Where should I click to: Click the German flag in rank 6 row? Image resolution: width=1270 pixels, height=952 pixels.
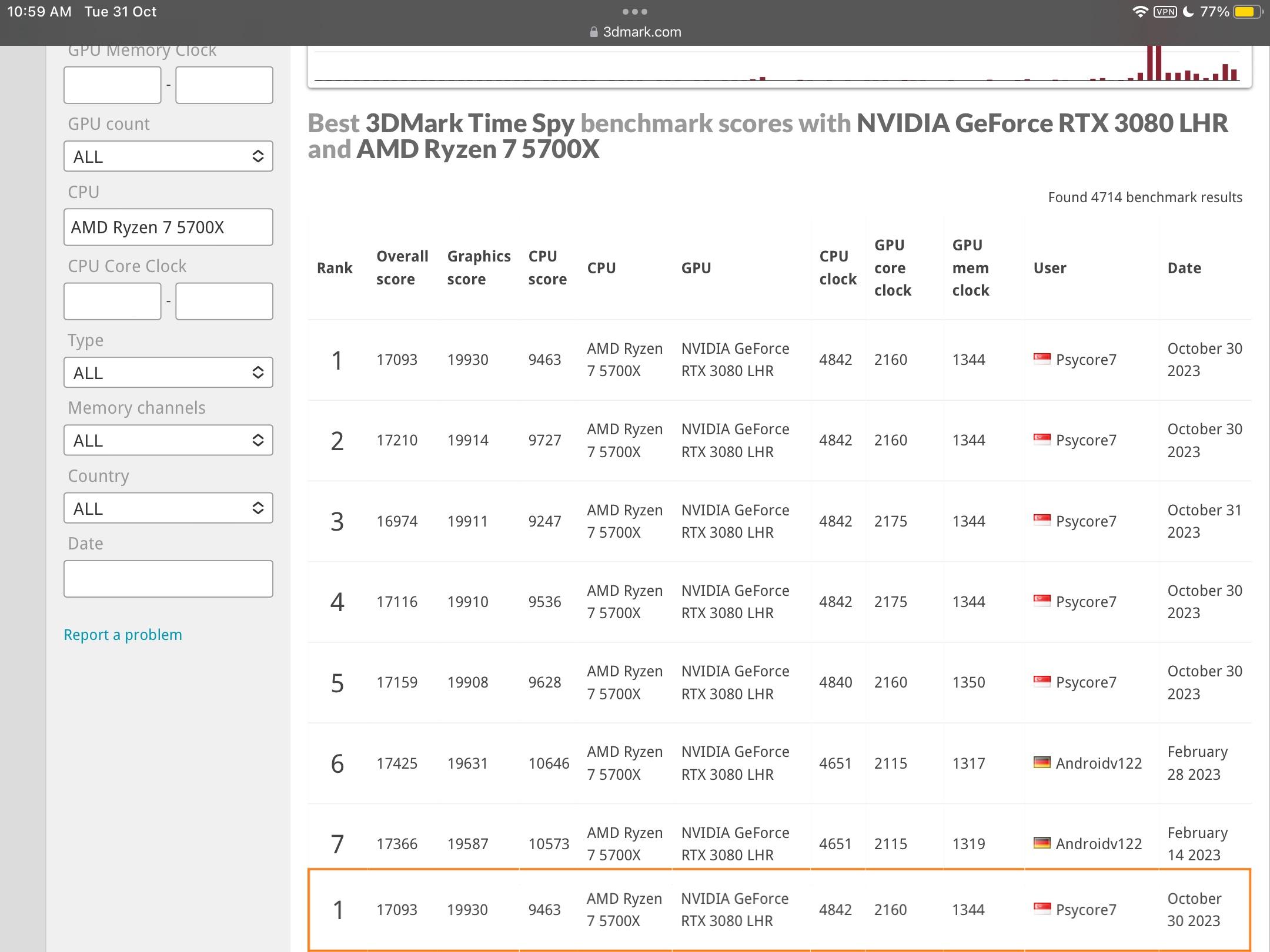pos(1042,762)
